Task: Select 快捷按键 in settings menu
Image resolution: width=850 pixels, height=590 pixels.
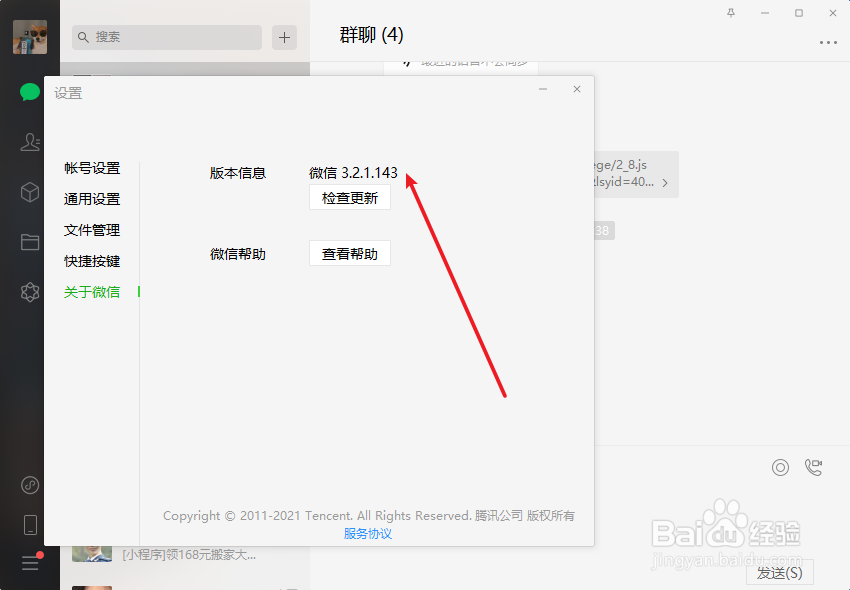Action: pos(92,261)
